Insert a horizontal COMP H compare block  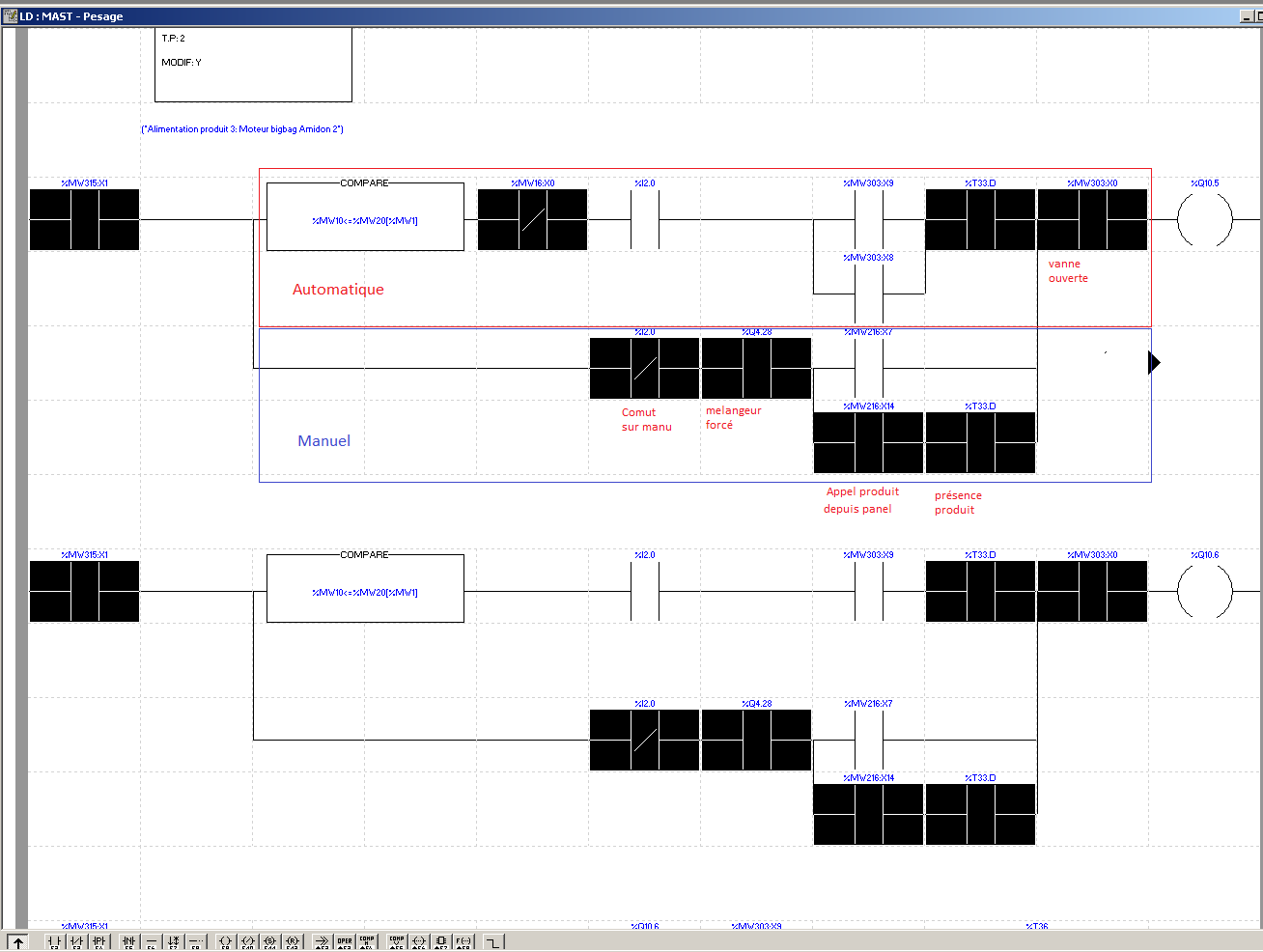coord(366,941)
